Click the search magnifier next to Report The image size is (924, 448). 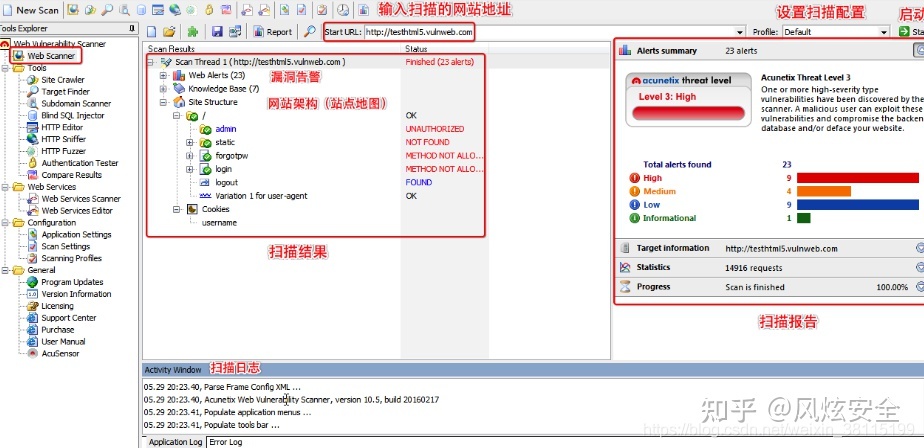tap(310, 32)
